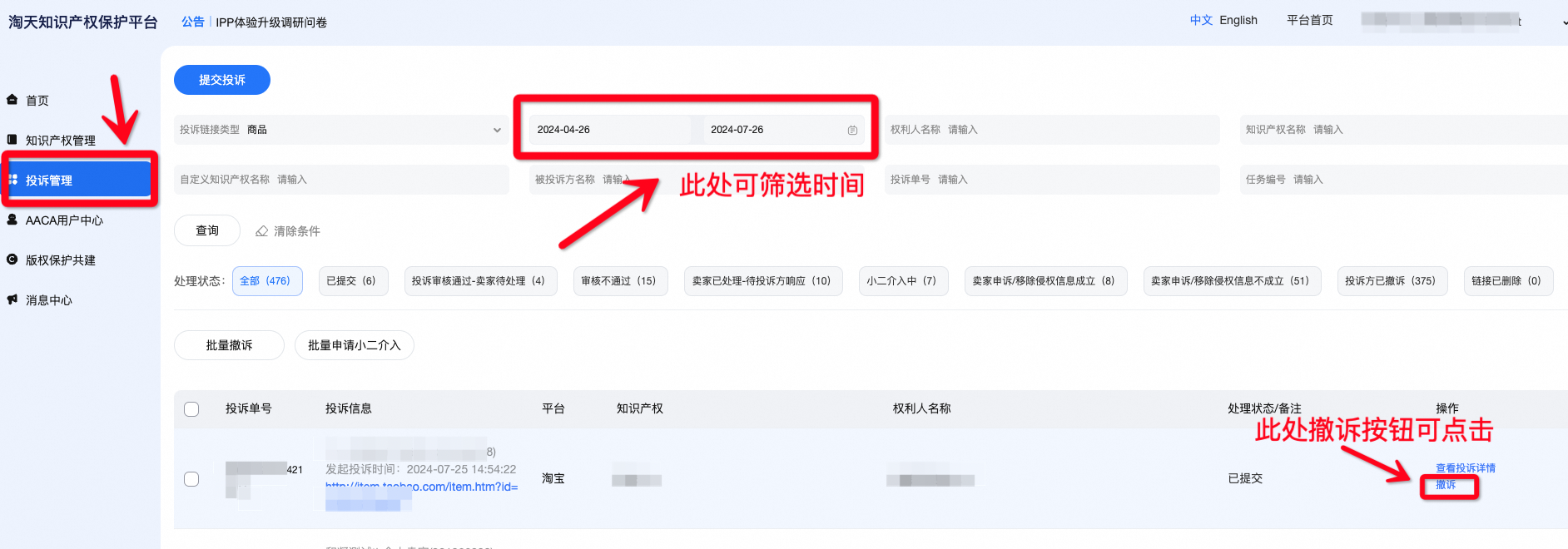Click the 首页 home icon in sidebar
This screenshot has height=549, width=1568.
point(12,100)
